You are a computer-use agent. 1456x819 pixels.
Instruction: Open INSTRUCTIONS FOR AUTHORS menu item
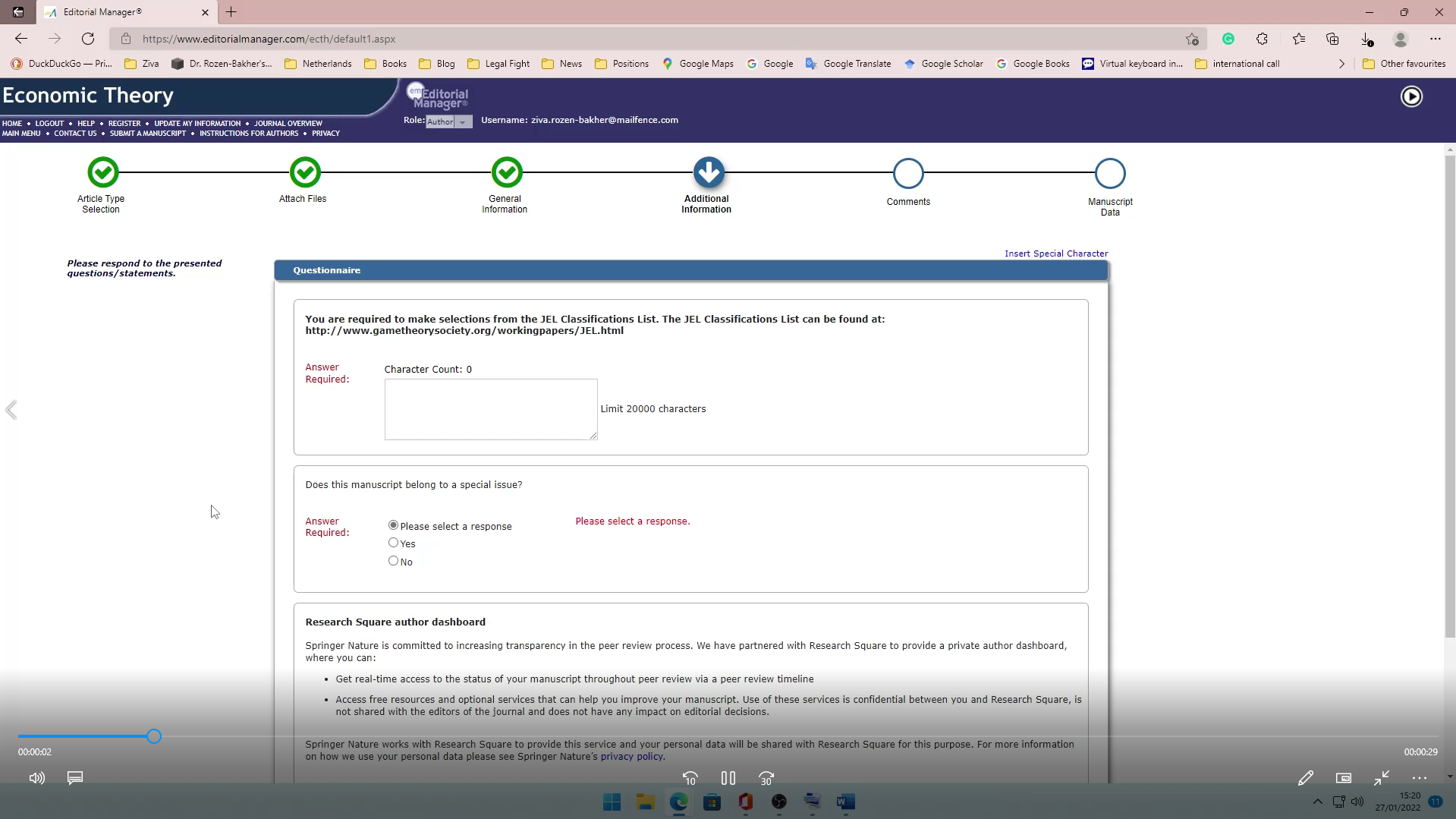[249, 134]
